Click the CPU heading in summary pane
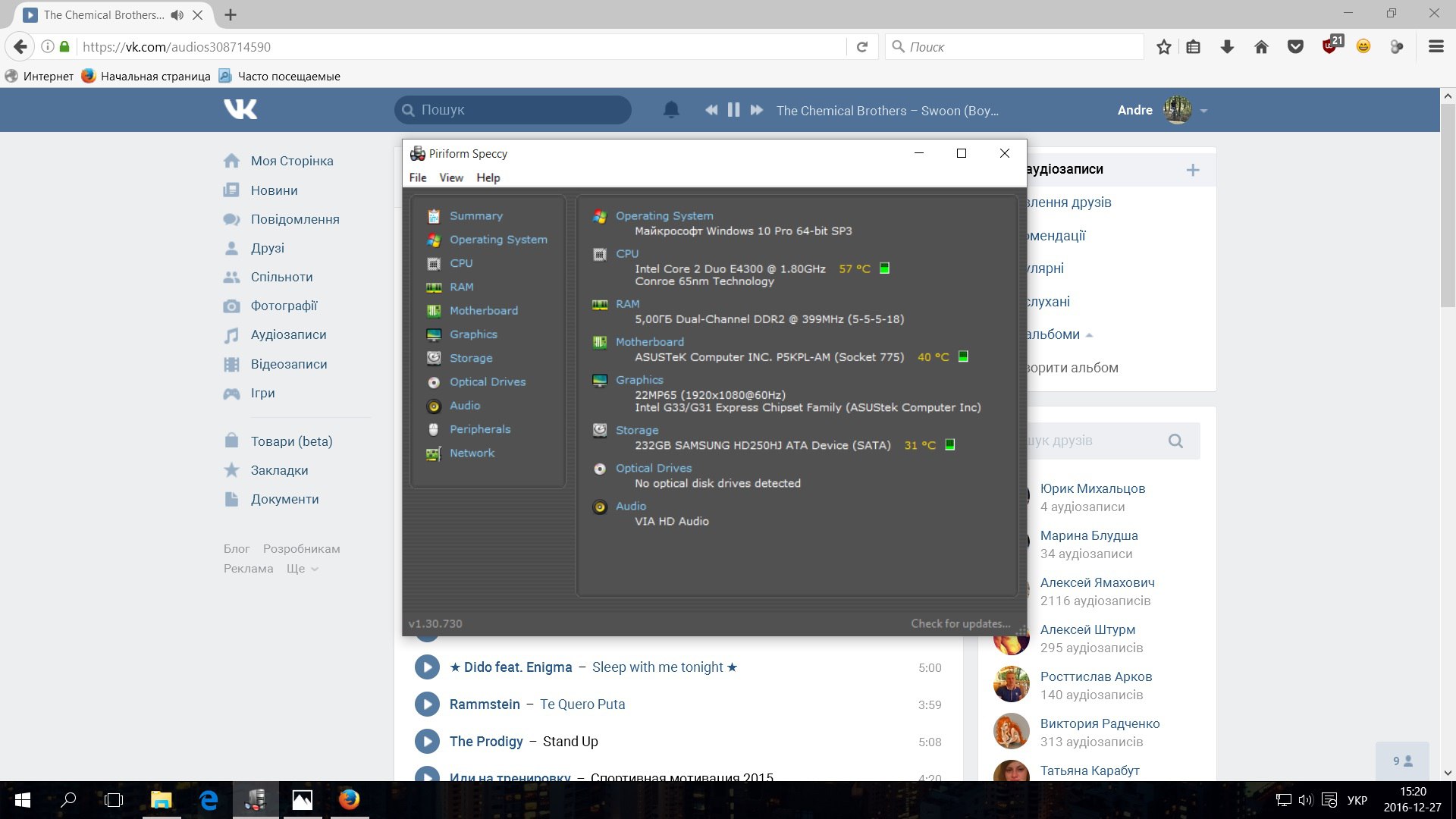The width and height of the screenshot is (1456, 819). [x=627, y=254]
